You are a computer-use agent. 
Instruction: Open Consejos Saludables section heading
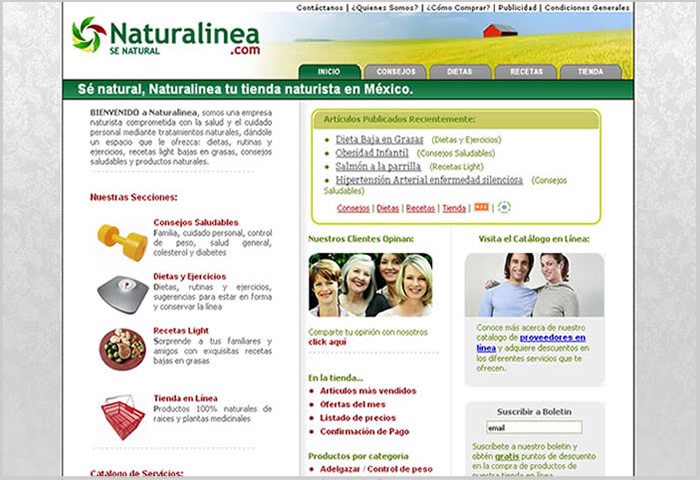point(196,222)
